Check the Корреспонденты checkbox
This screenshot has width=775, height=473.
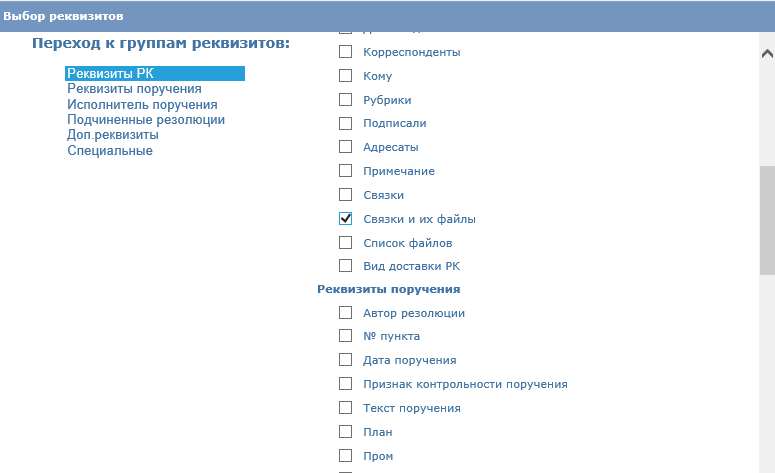(x=345, y=51)
